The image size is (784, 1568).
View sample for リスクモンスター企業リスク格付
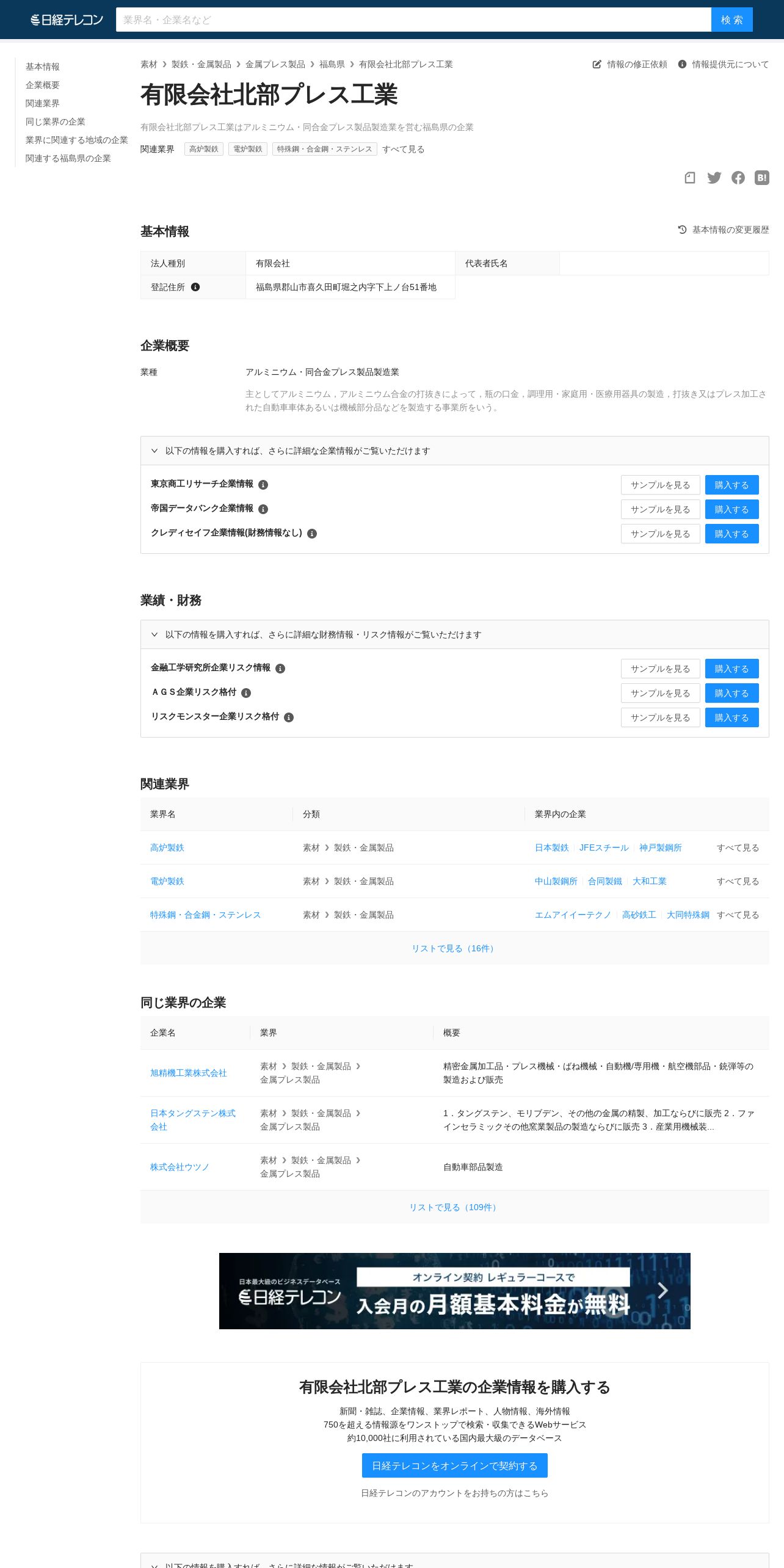click(x=661, y=717)
